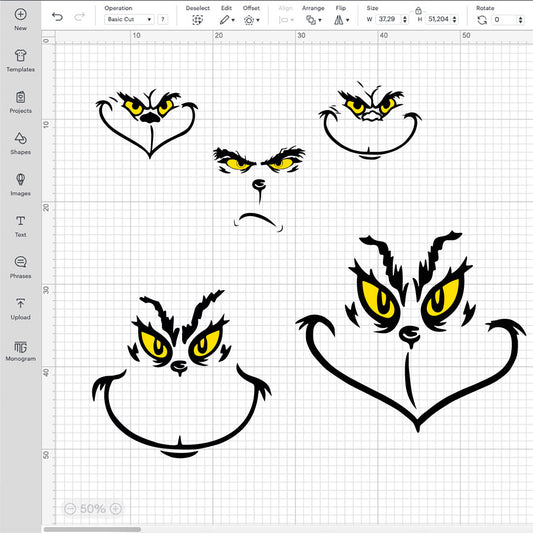Select the frowning Grinch face in the center
This screenshot has width=533, height=533.
(258, 189)
